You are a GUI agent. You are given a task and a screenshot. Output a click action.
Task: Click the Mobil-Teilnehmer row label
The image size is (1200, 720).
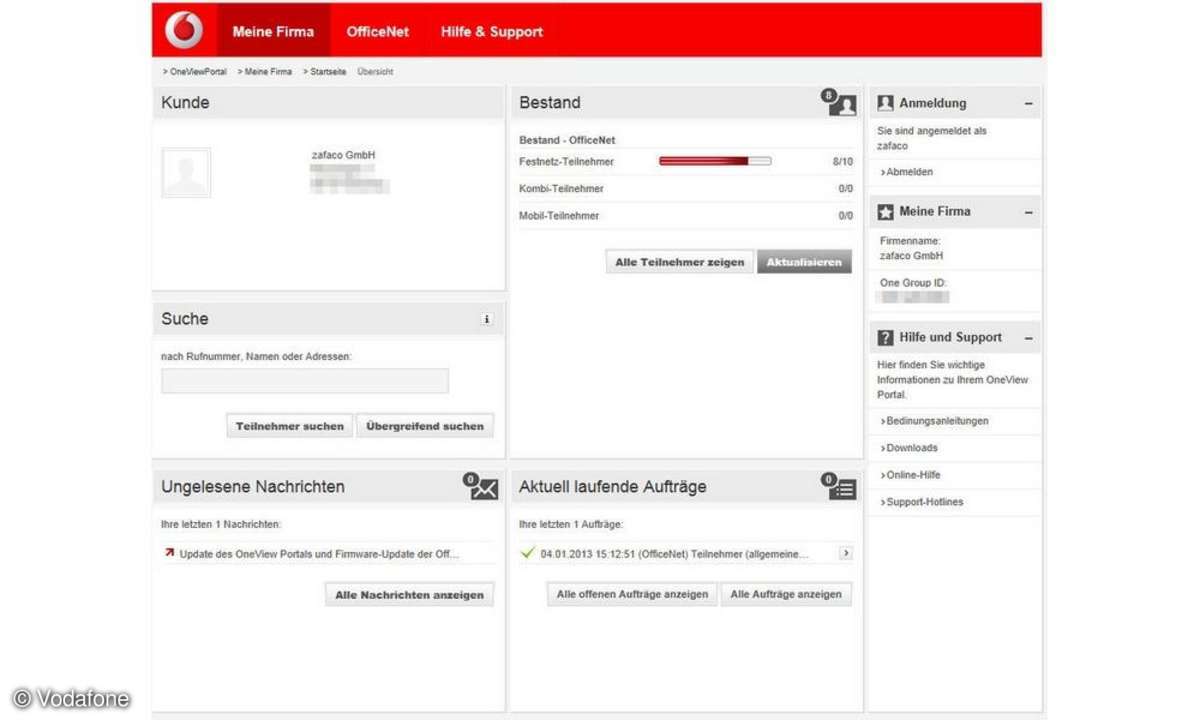point(559,215)
